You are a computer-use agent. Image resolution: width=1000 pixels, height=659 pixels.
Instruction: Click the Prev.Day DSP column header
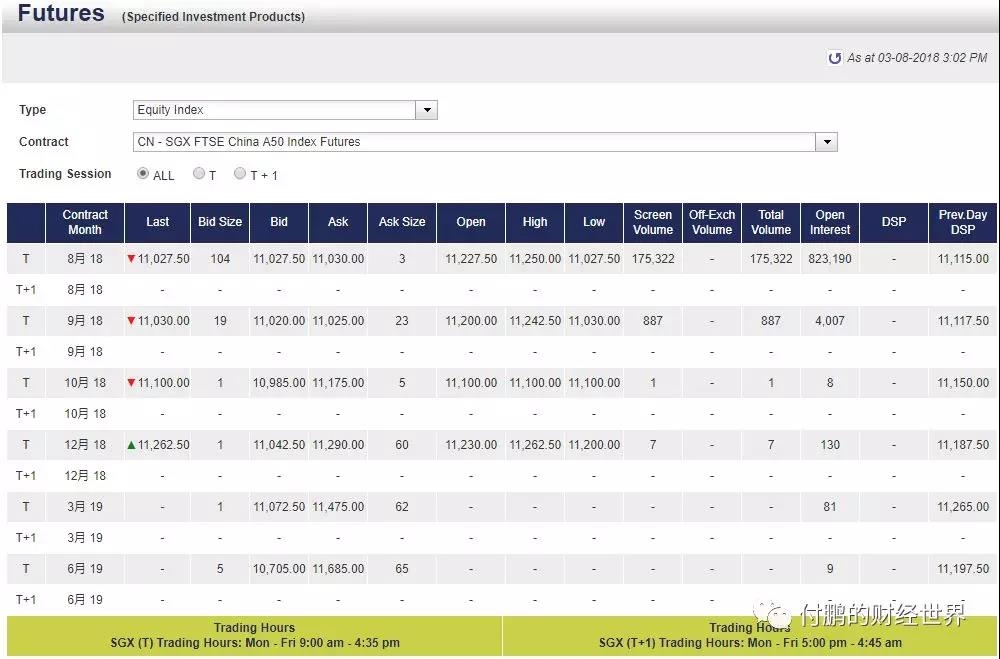tap(962, 222)
